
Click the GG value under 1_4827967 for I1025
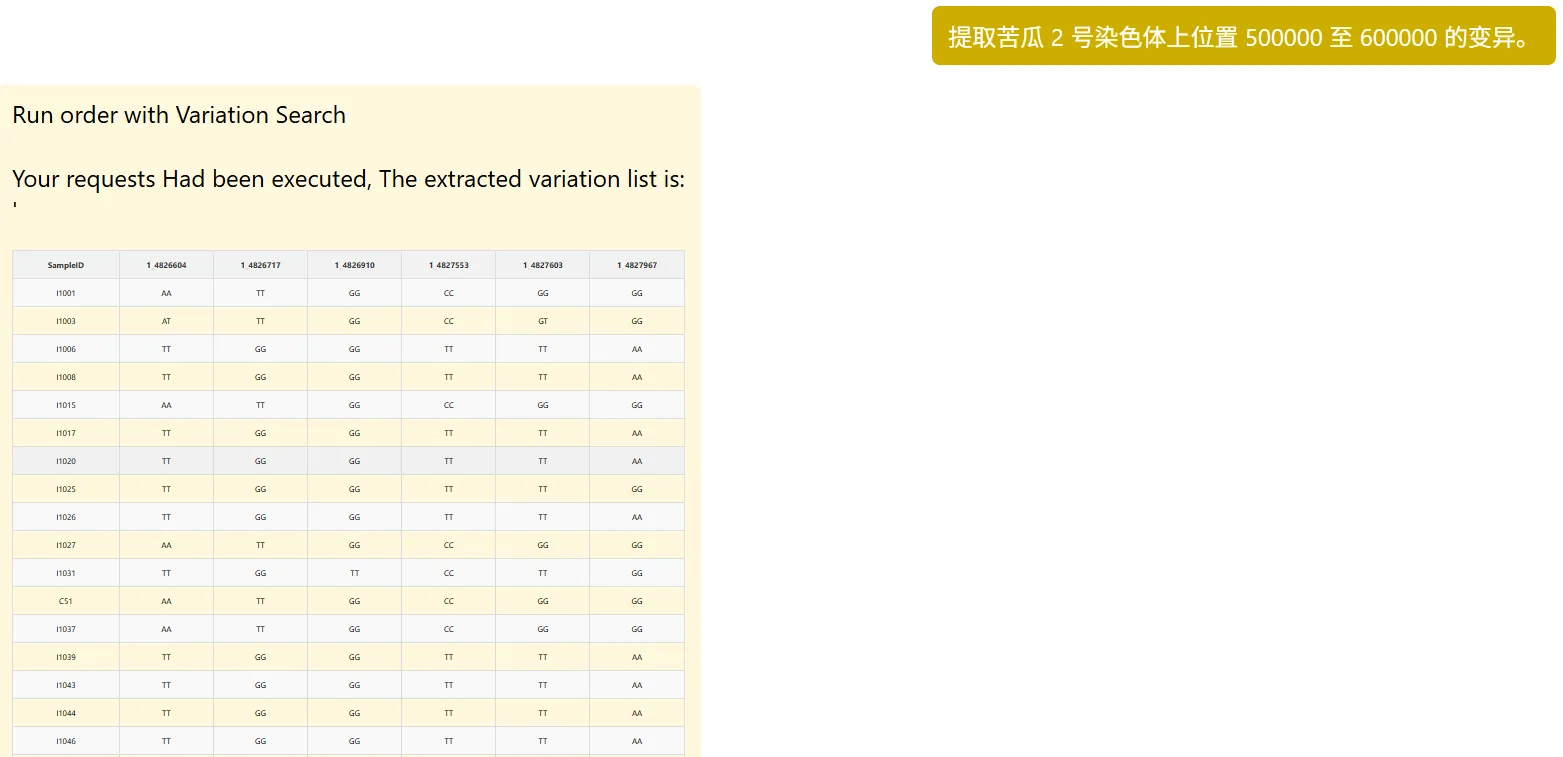(x=637, y=489)
